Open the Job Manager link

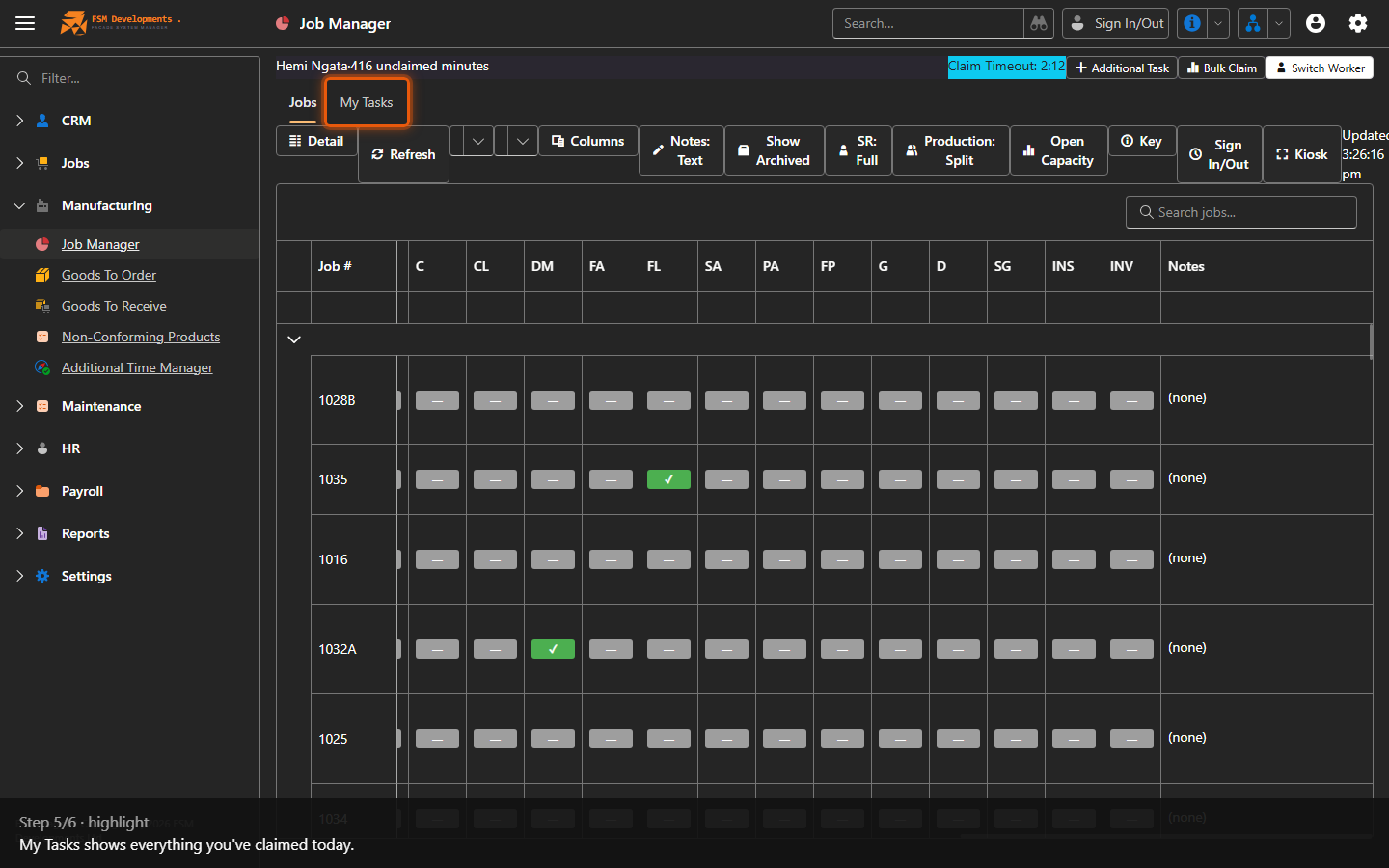tap(100, 244)
